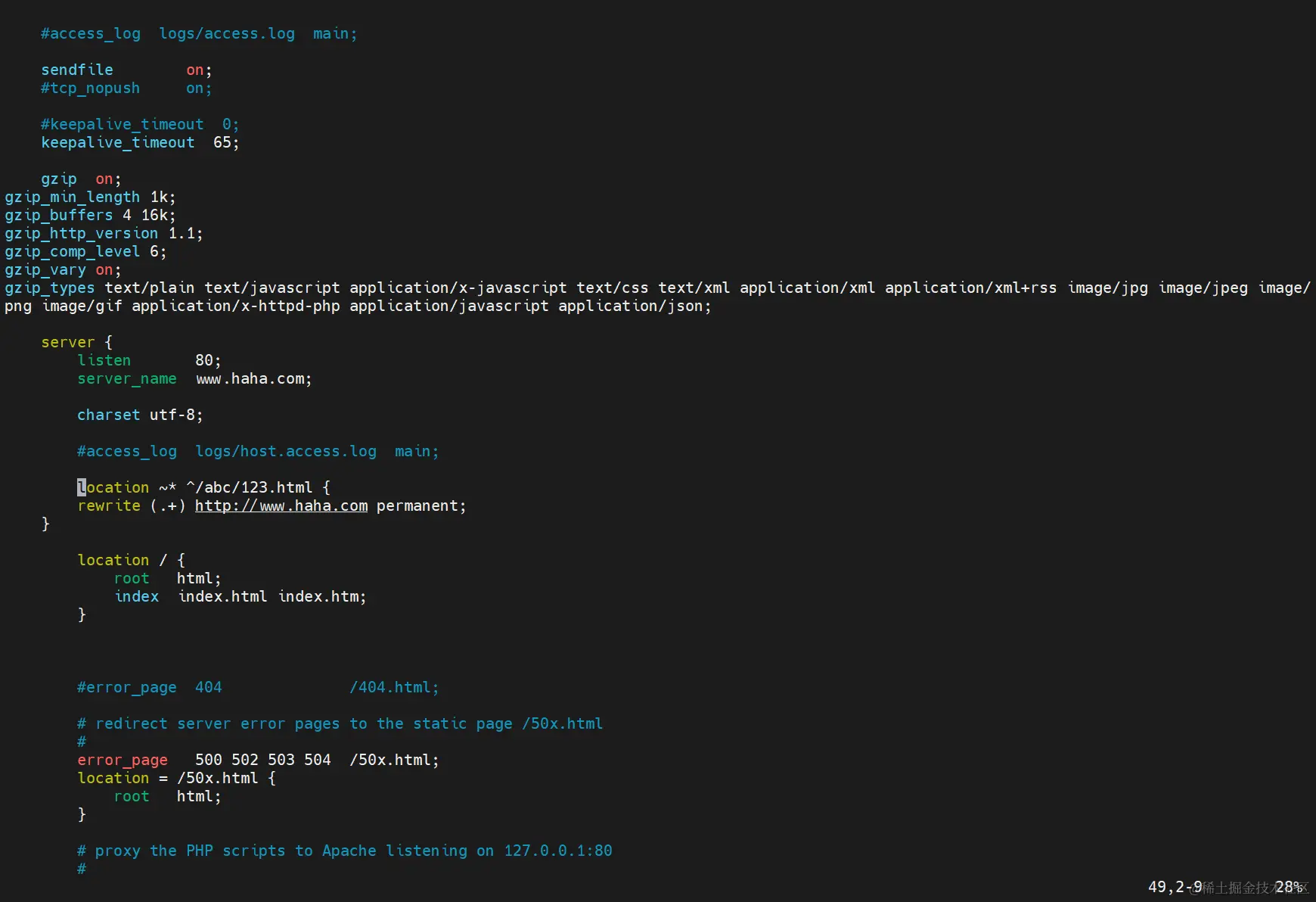Click the 'listen 80;' port value
Image resolution: width=1316 pixels, height=902 pixels.
pos(208,360)
